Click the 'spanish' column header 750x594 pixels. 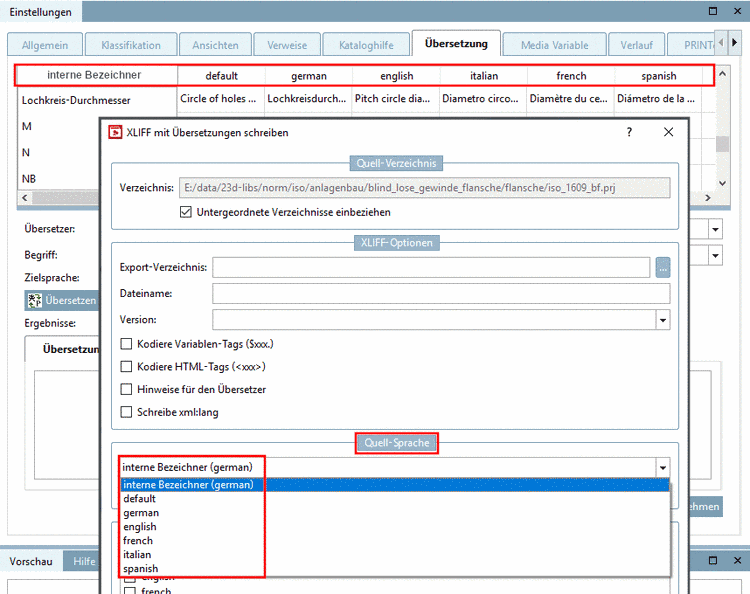(659, 76)
